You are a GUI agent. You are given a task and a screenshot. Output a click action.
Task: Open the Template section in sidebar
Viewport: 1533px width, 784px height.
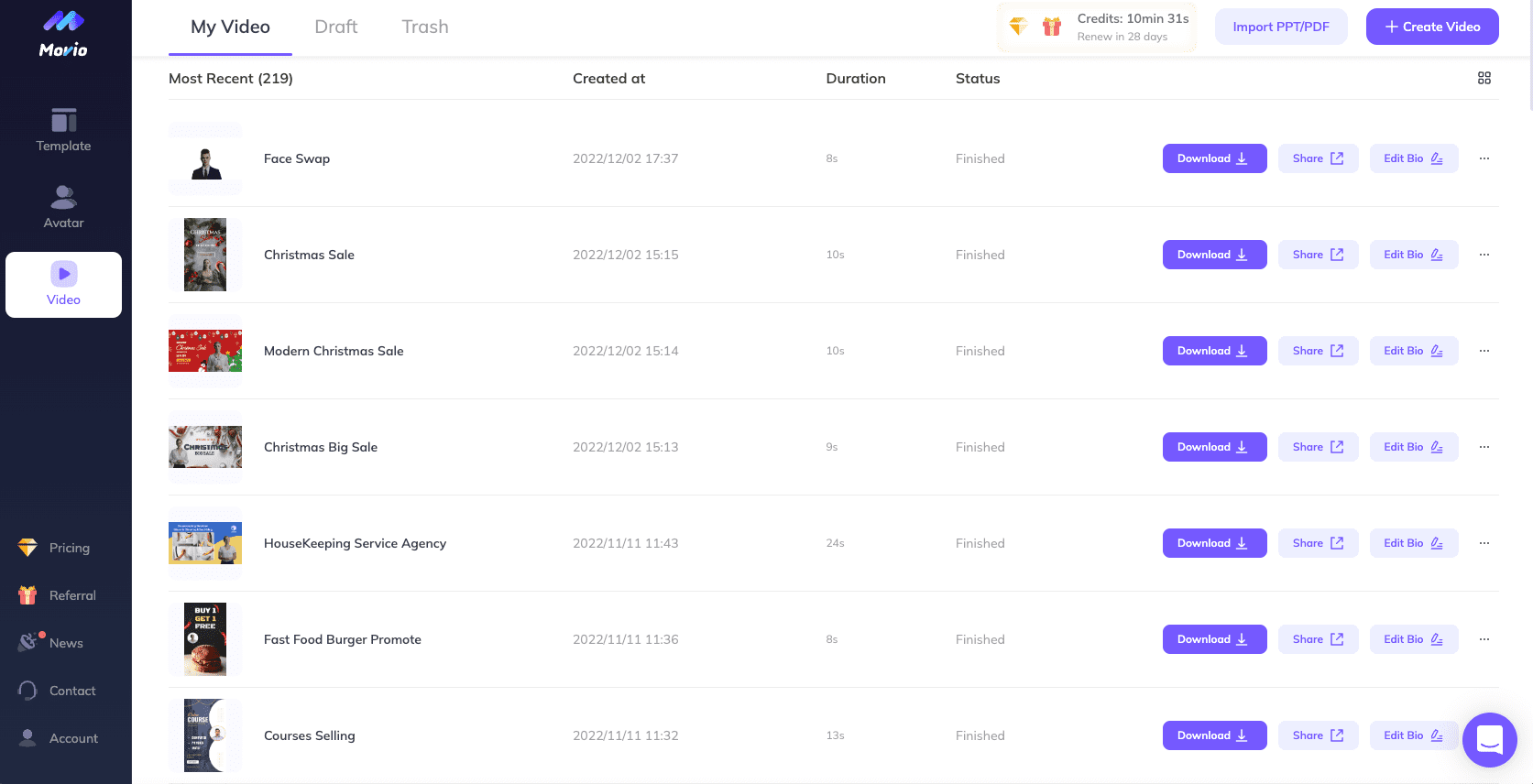click(x=63, y=130)
